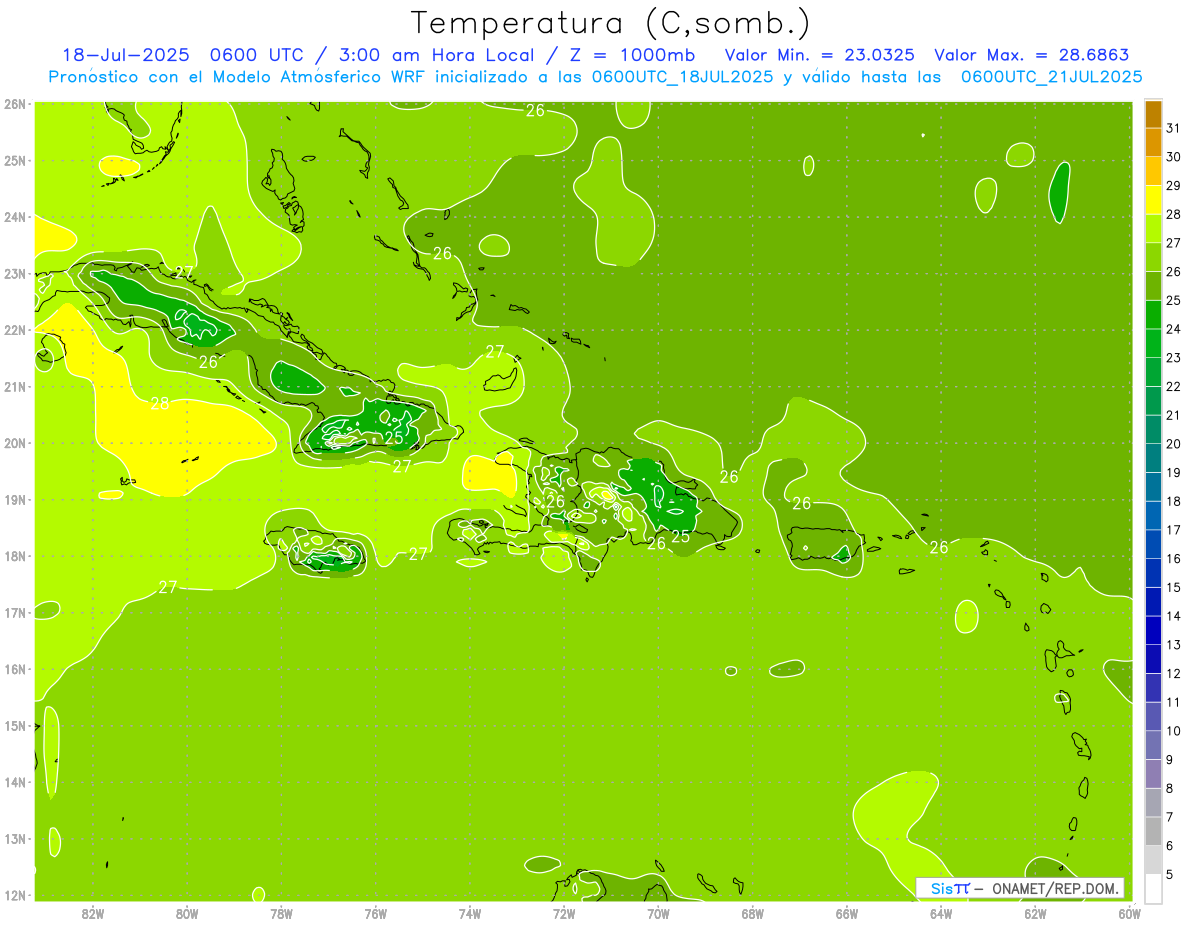Click the "ONAMET/REP.DOM." credit label
This screenshot has height=927, width=1200.
click(x=1055, y=888)
